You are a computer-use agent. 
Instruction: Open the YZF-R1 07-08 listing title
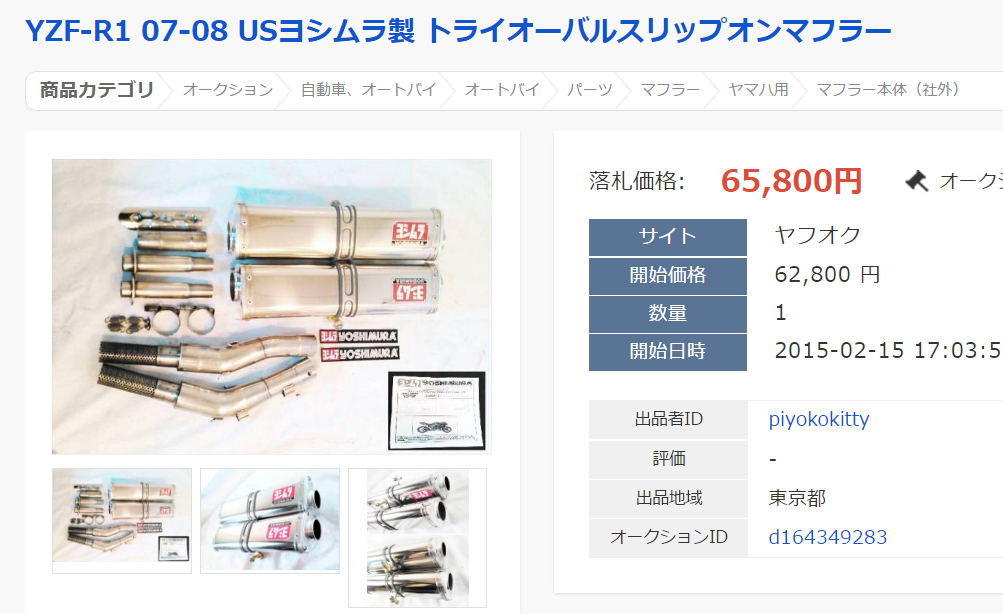[458, 31]
